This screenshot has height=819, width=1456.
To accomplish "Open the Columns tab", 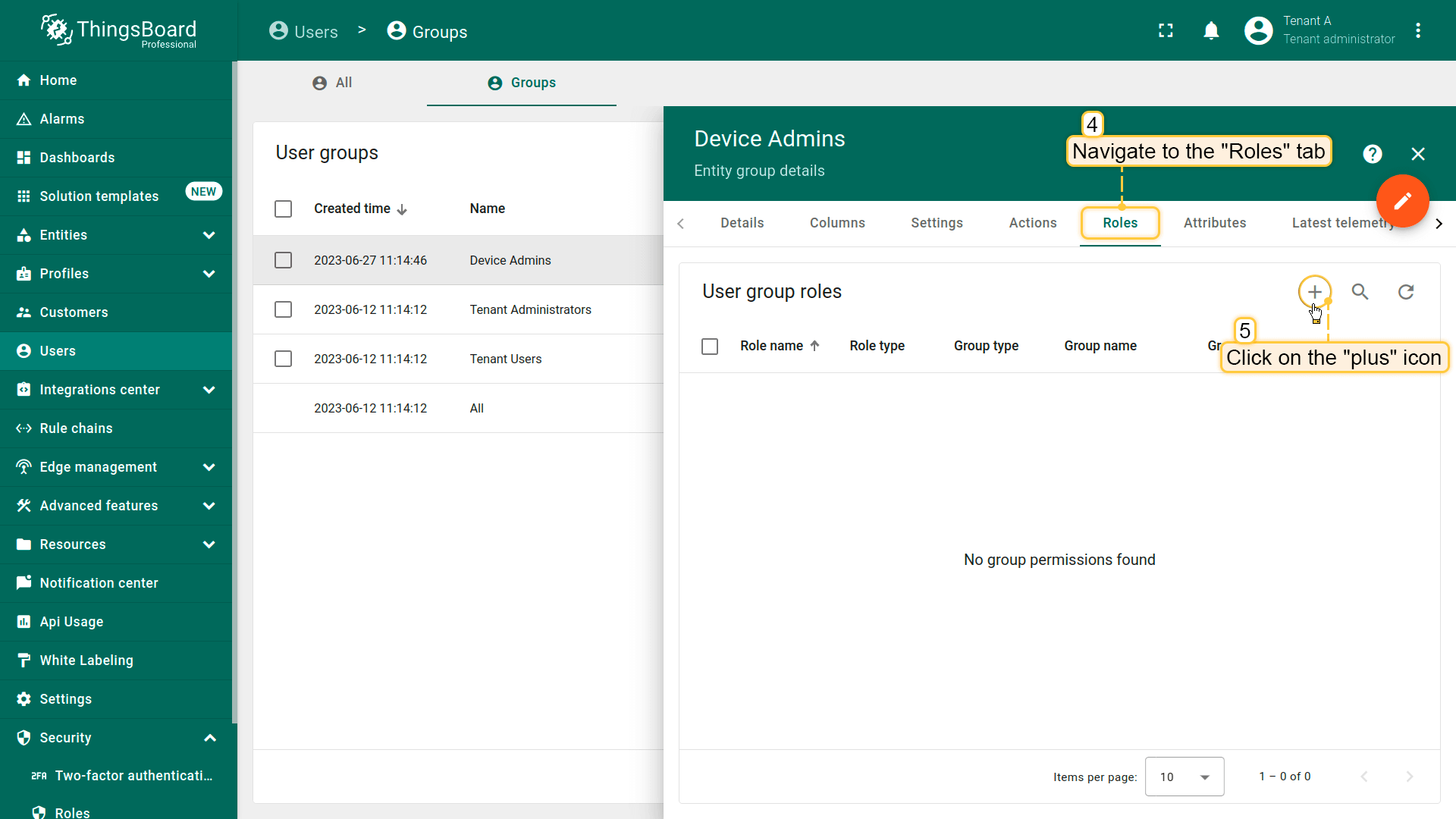I will pyautogui.click(x=836, y=223).
